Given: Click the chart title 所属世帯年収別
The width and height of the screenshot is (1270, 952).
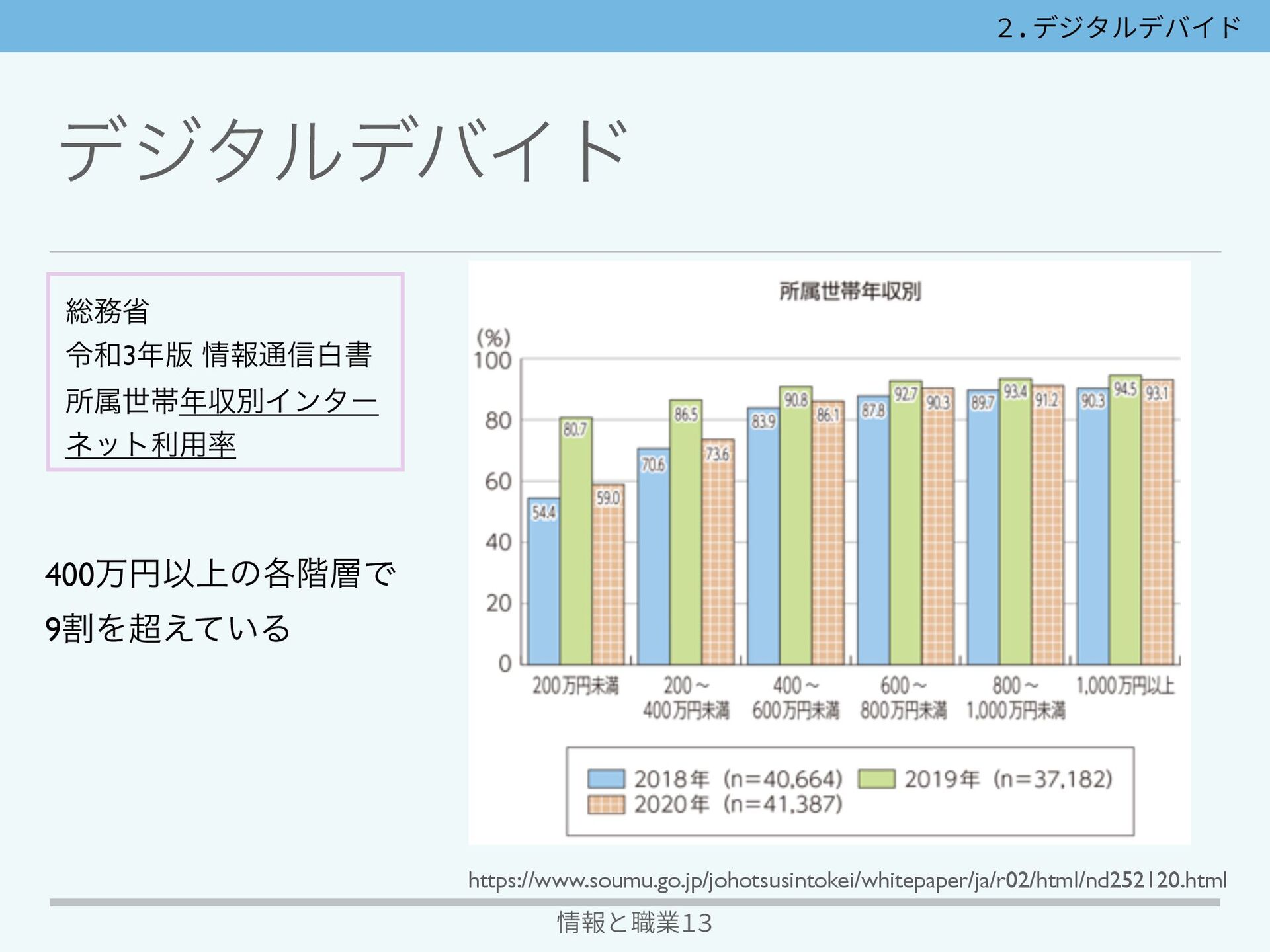Looking at the screenshot, I should pyautogui.click(x=849, y=291).
